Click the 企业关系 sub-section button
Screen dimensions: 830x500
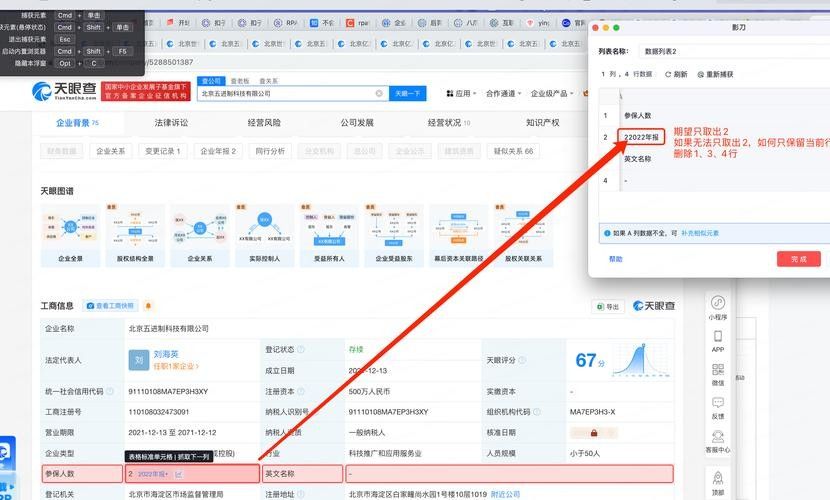tap(111, 151)
